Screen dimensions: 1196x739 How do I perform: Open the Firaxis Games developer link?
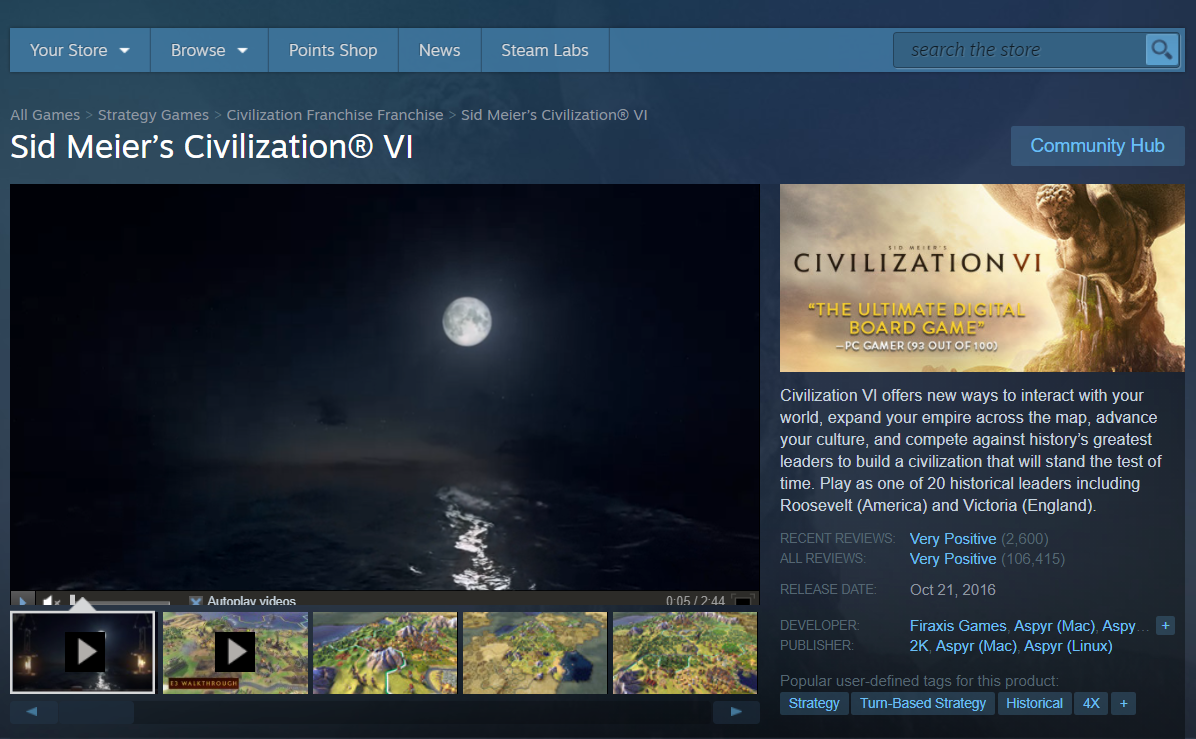958,625
